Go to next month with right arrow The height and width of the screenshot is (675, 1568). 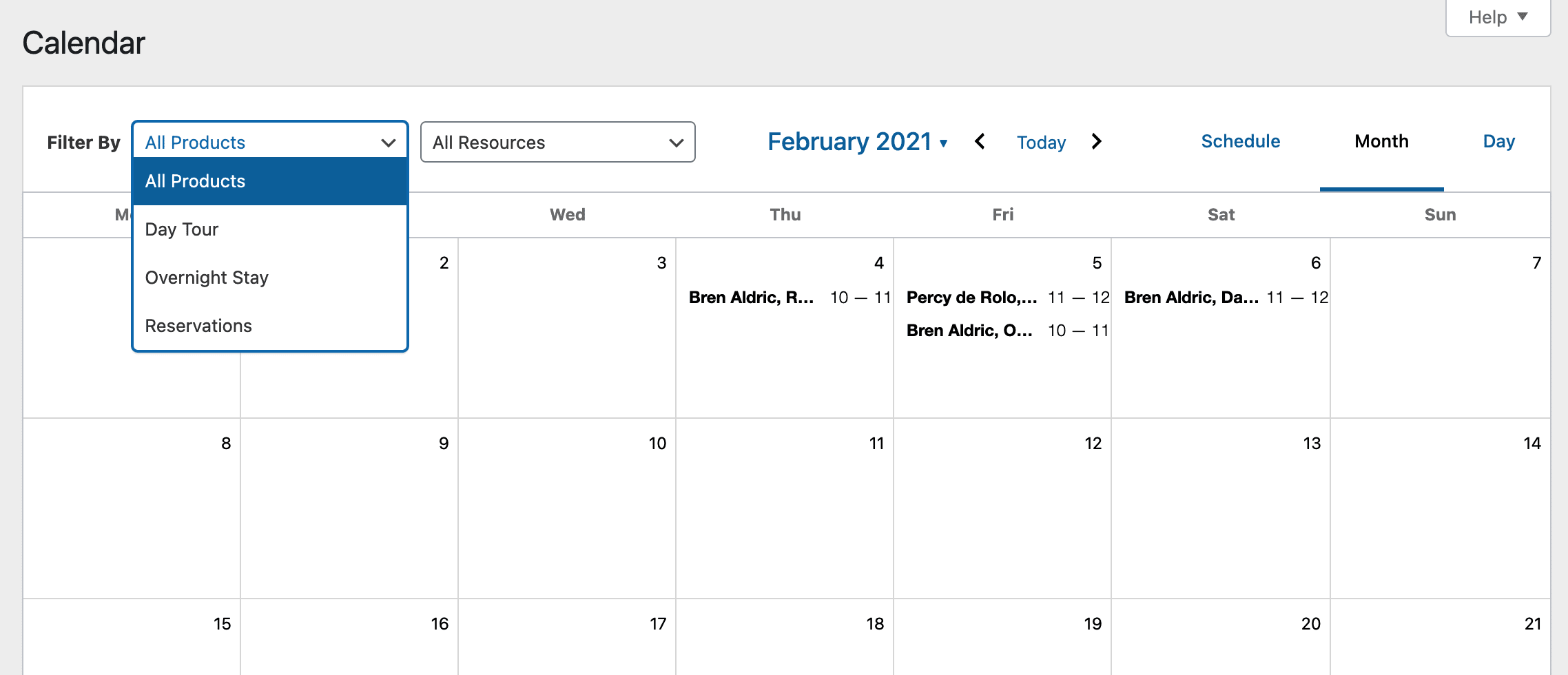1097,142
